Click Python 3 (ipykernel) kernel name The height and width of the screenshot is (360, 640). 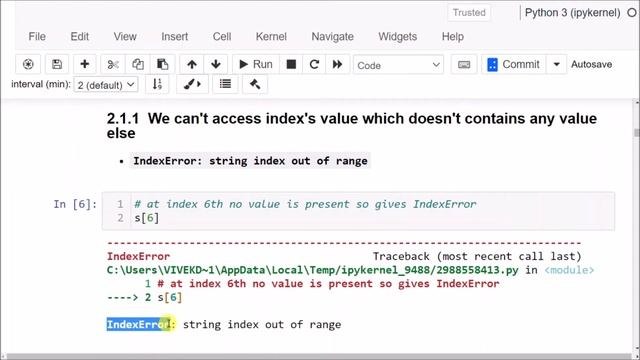[x=572, y=13]
